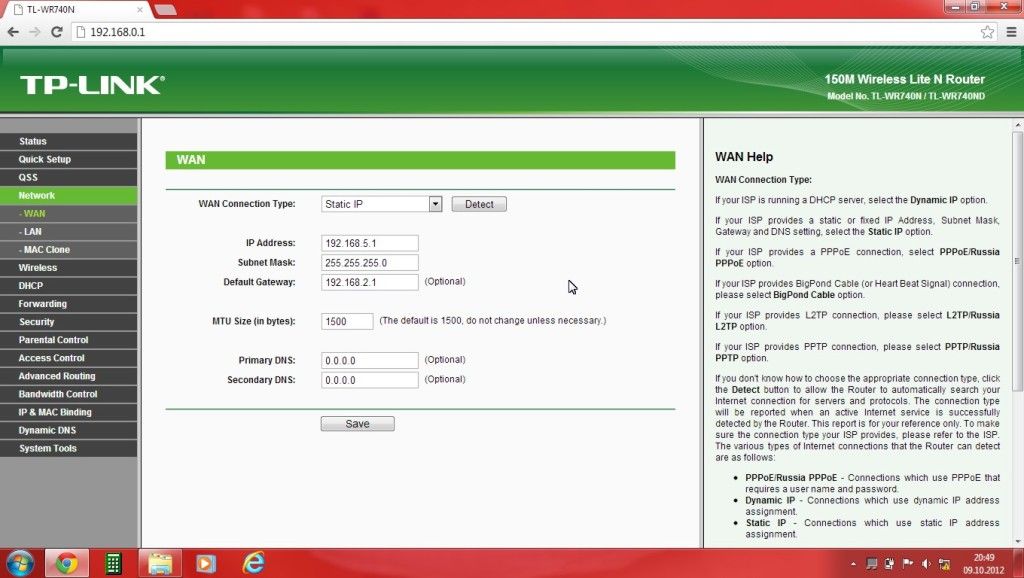Viewport: 1024px width, 578px height.
Task: Click the help panel scroll down arrow
Action: click(x=1017, y=541)
